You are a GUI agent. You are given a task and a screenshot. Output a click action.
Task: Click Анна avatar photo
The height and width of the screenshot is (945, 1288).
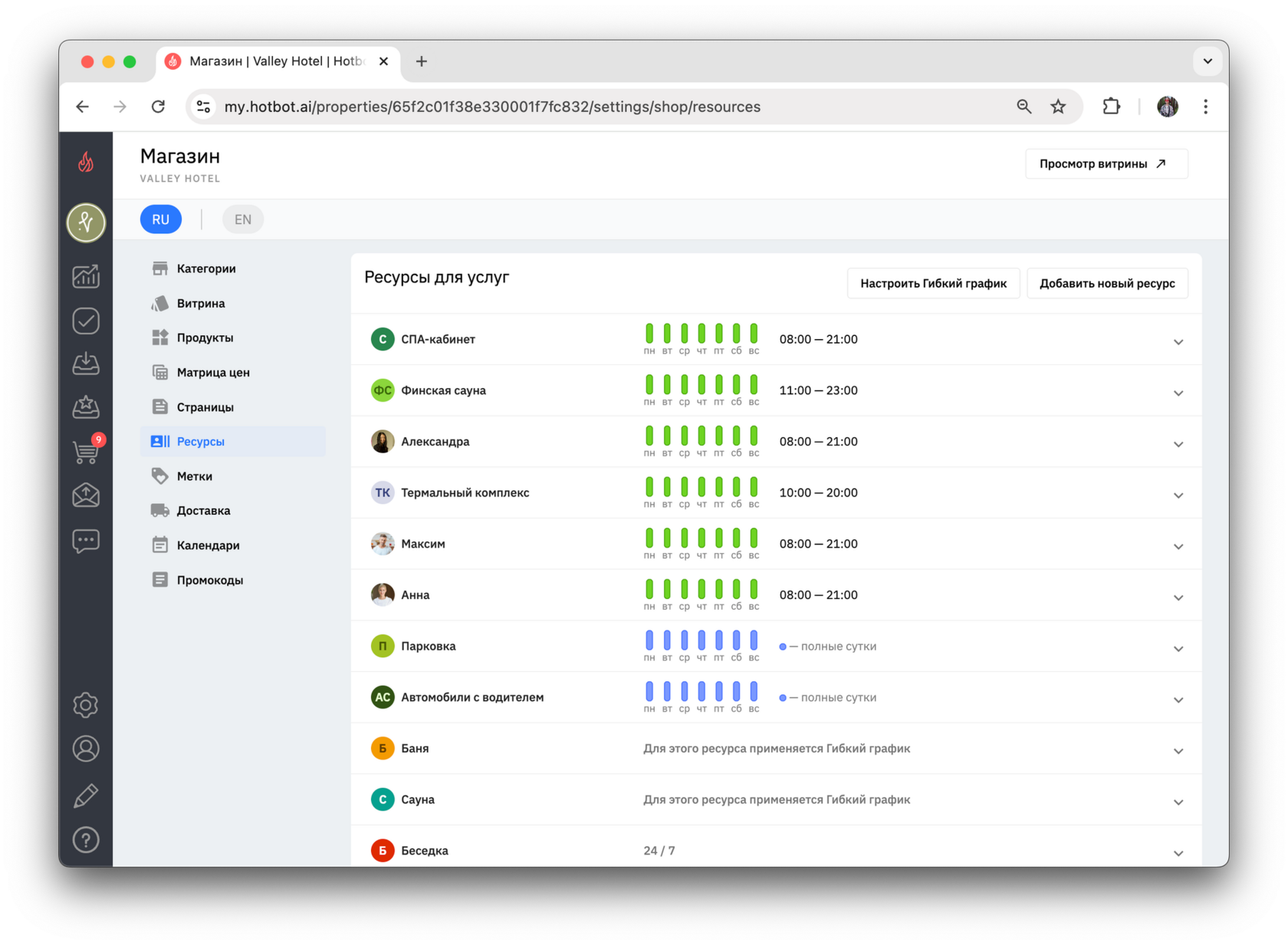[x=383, y=595]
